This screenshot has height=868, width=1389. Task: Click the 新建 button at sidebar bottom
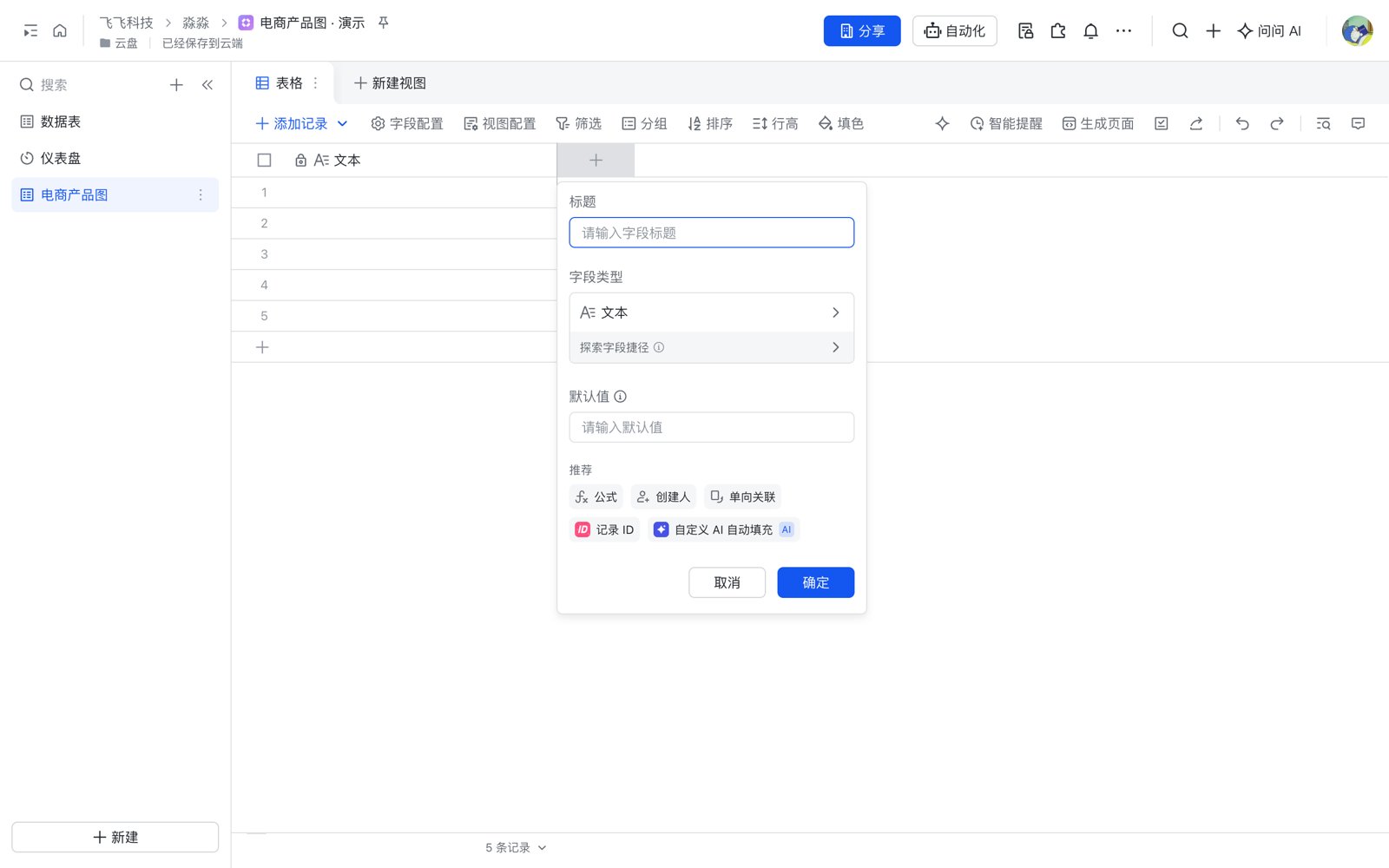pyautogui.click(x=115, y=837)
